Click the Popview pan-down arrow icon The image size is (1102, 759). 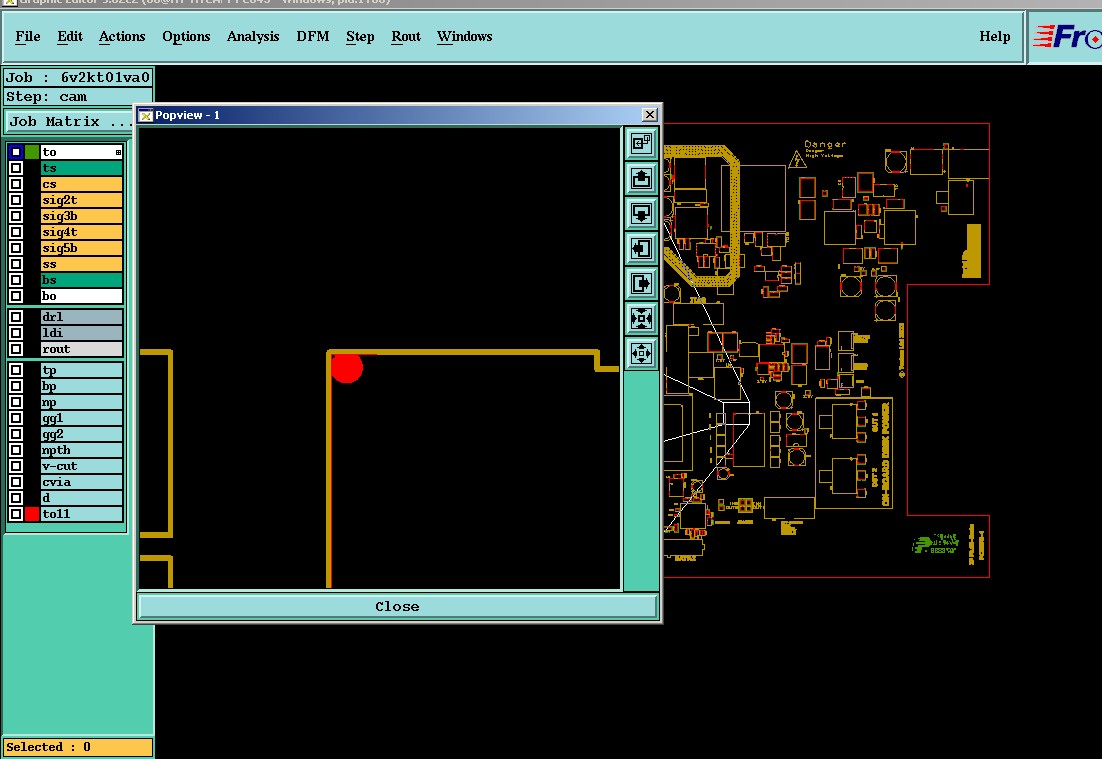pos(641,214)
